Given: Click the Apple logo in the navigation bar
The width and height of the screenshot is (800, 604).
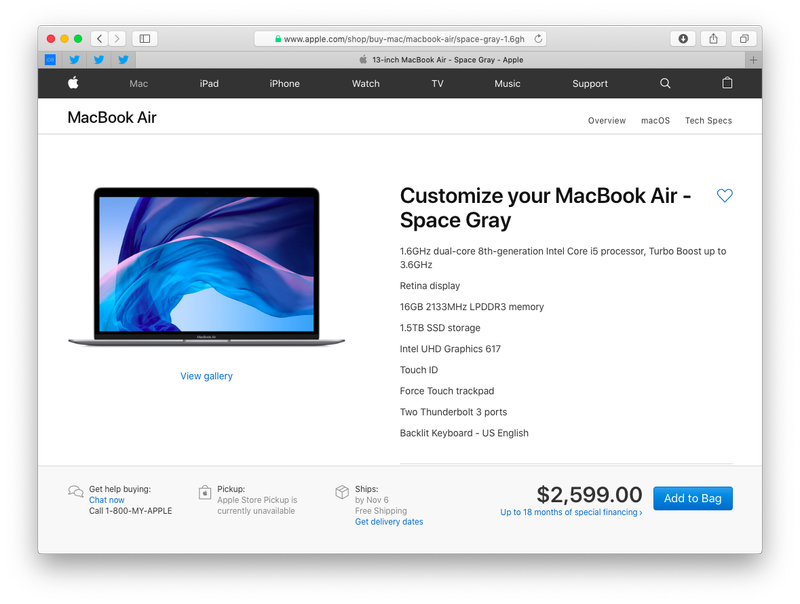Looking at the screenshot, I should coord(73,83).
